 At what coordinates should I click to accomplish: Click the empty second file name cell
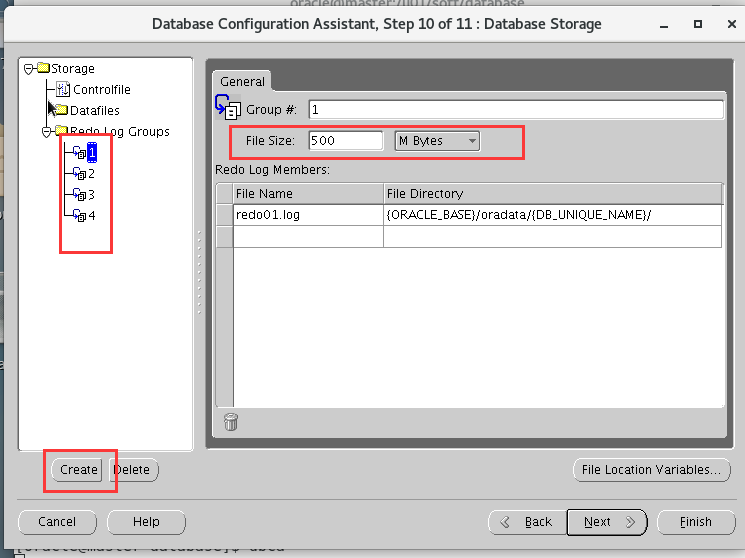(308, 236)
